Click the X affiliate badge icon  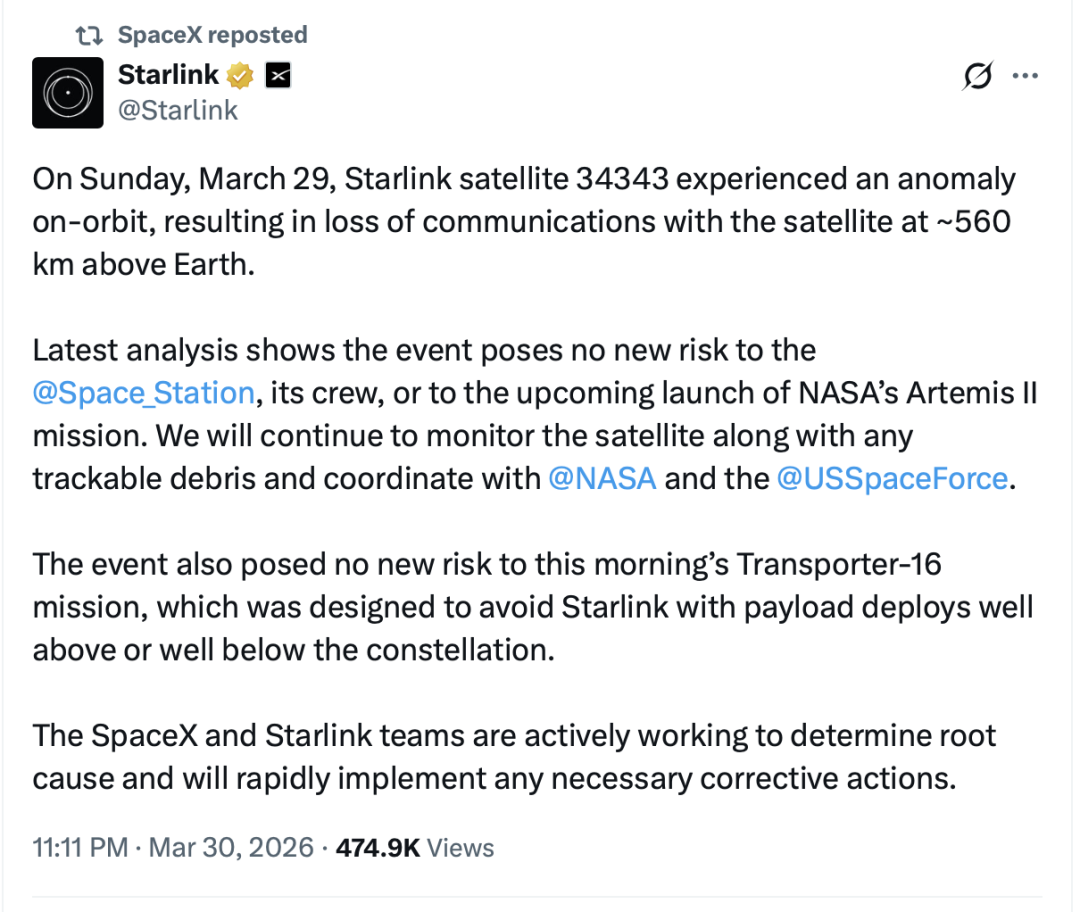[x=278, y=75]
